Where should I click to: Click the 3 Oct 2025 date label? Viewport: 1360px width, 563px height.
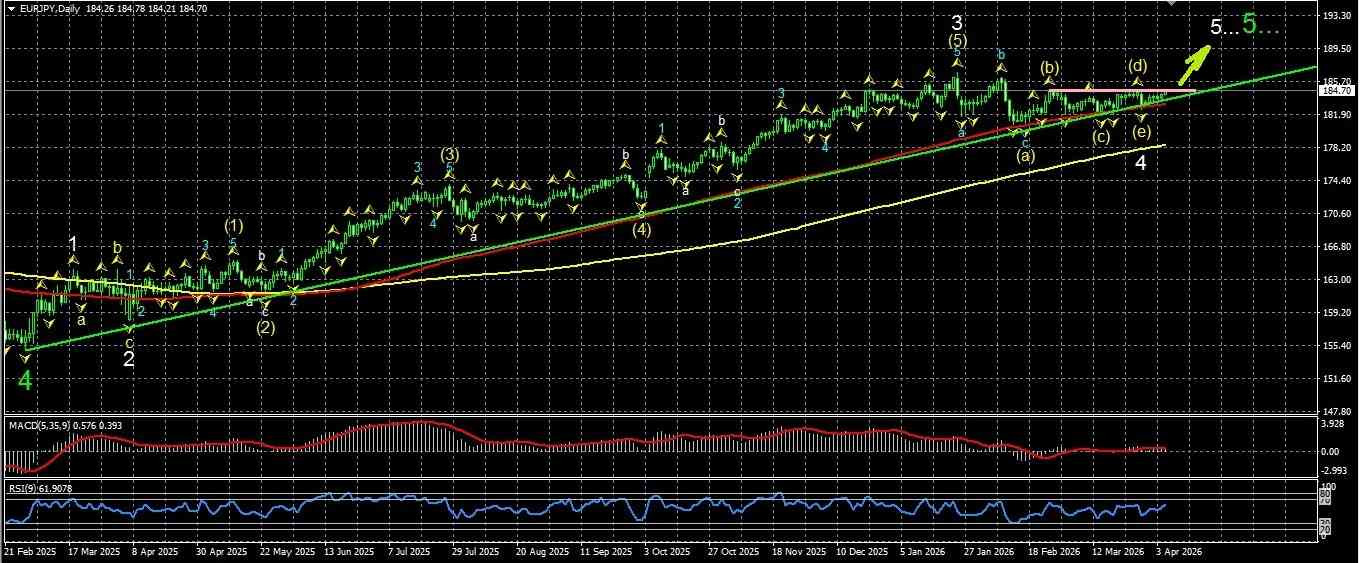666,551
